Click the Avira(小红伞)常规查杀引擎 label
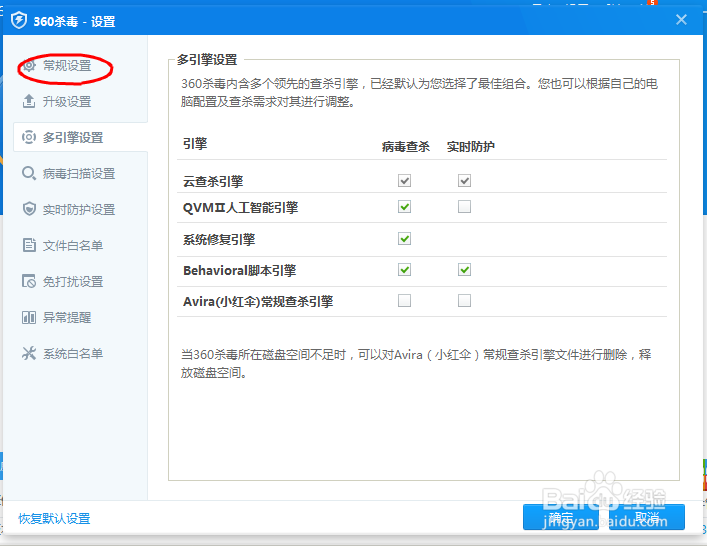This screenshot has width=707, height=546. tap(258, 301)
